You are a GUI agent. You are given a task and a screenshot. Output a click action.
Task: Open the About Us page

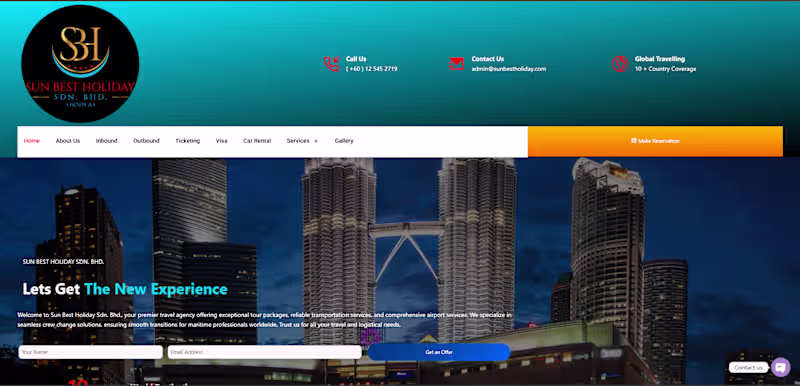(x=68, y=141)
